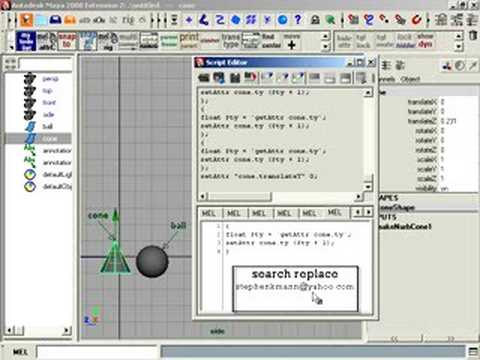480x360 pixels.
Task: Click history pane's horizontal scrollbar thumb
Action: coord(240,196)
